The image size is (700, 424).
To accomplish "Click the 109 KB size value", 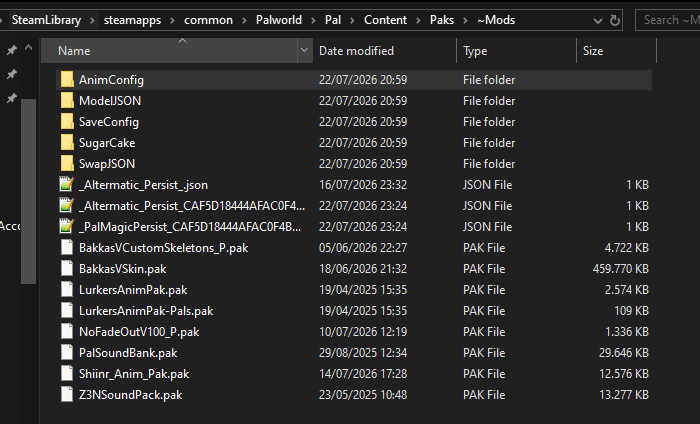I will pyautogui.click(x=631, y=311).
